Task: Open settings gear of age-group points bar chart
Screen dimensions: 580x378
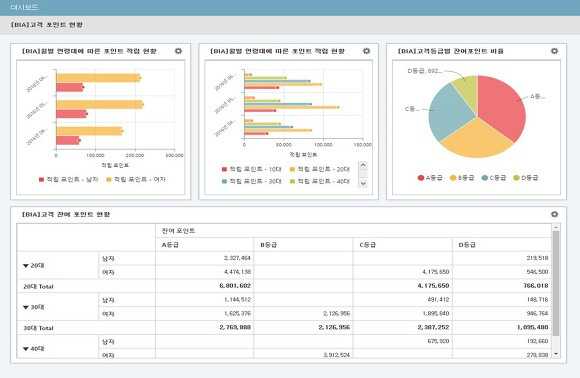Action: point(366,51)
